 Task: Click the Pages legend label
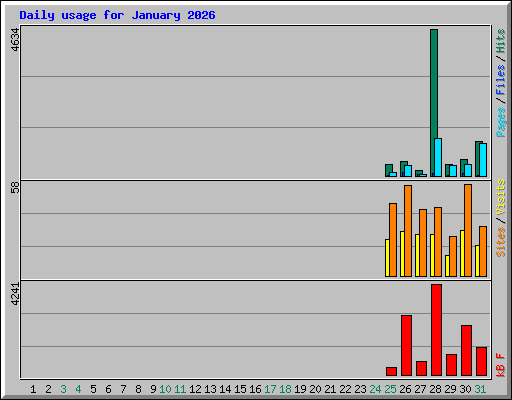(501, 122)
